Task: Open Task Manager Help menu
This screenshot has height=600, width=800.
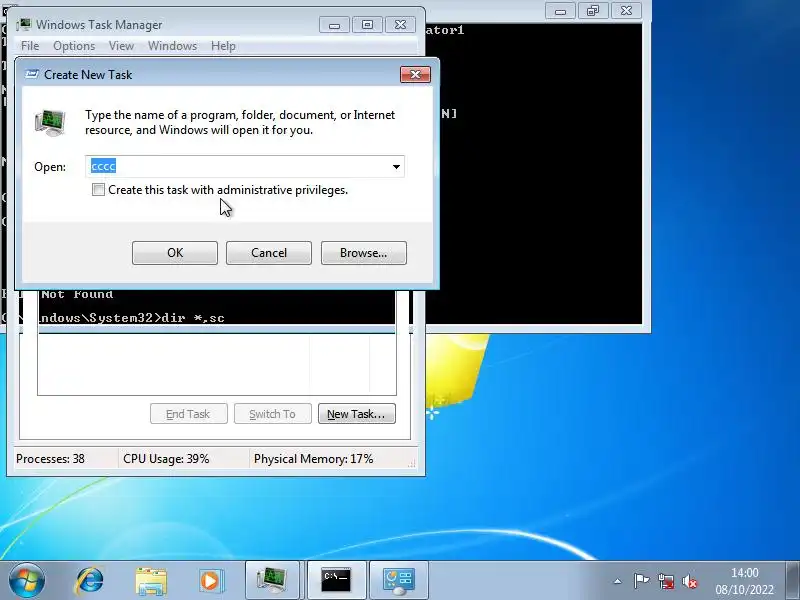Action: (223, 46)
